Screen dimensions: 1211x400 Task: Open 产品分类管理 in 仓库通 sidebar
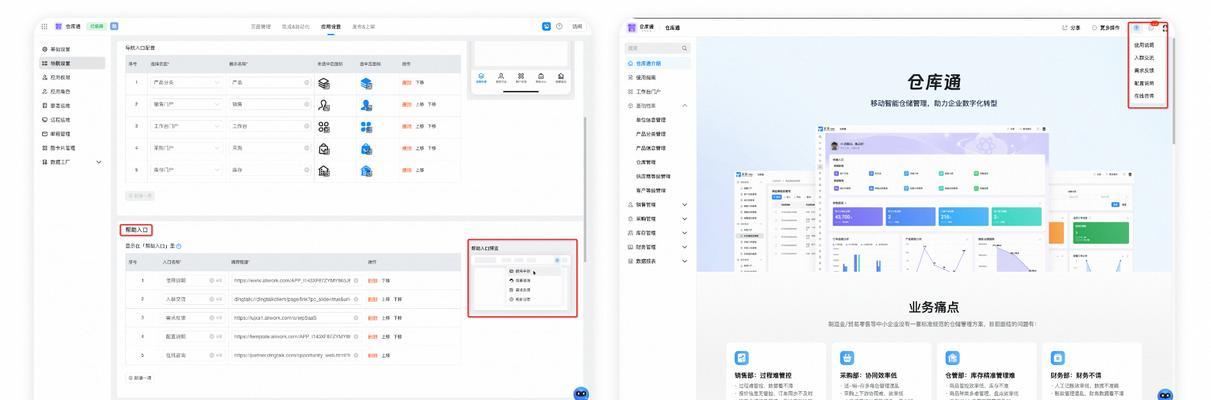(x=651, y=133)
